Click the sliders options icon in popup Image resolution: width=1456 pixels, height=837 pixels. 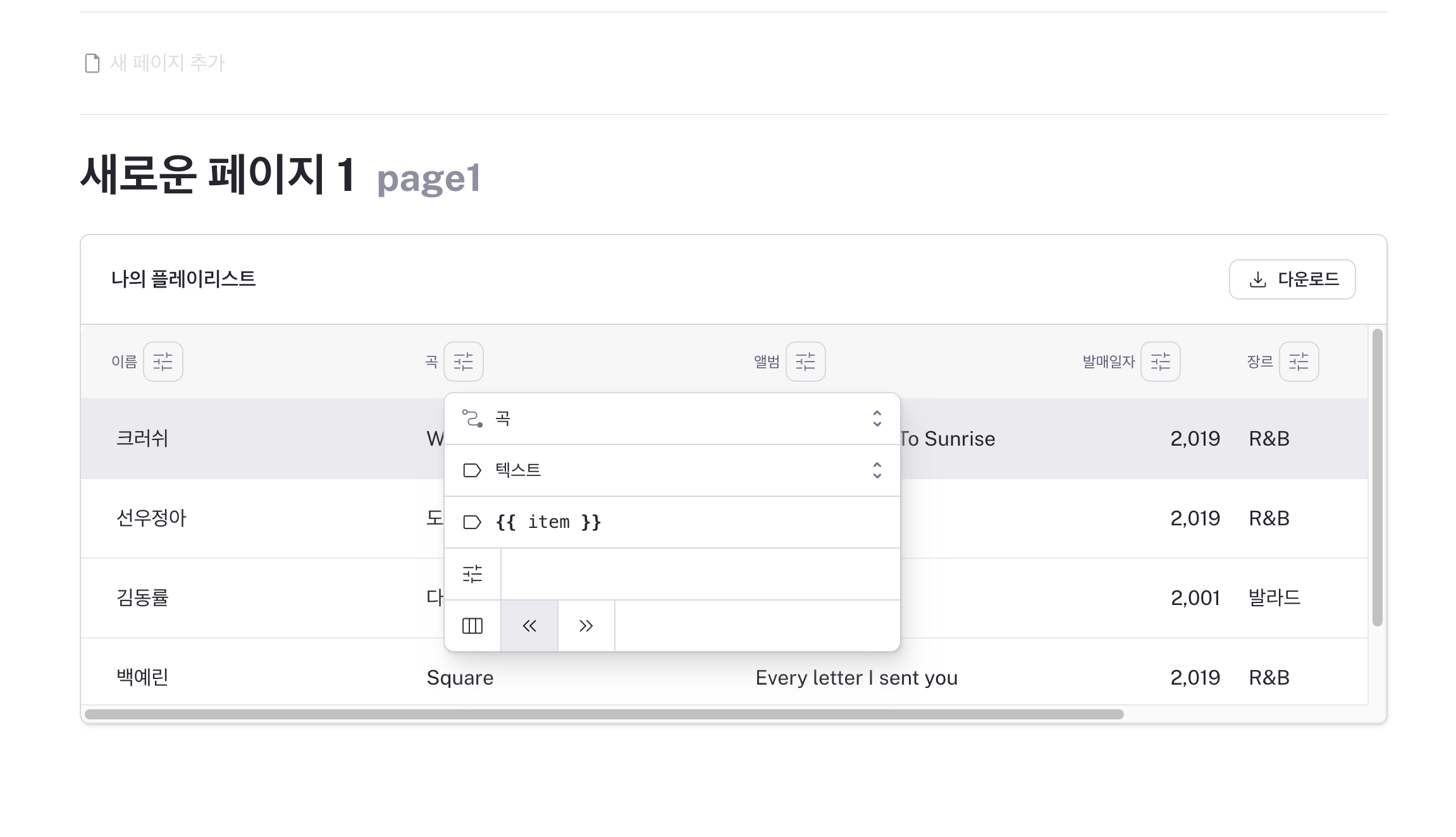[x=472, y=574]
